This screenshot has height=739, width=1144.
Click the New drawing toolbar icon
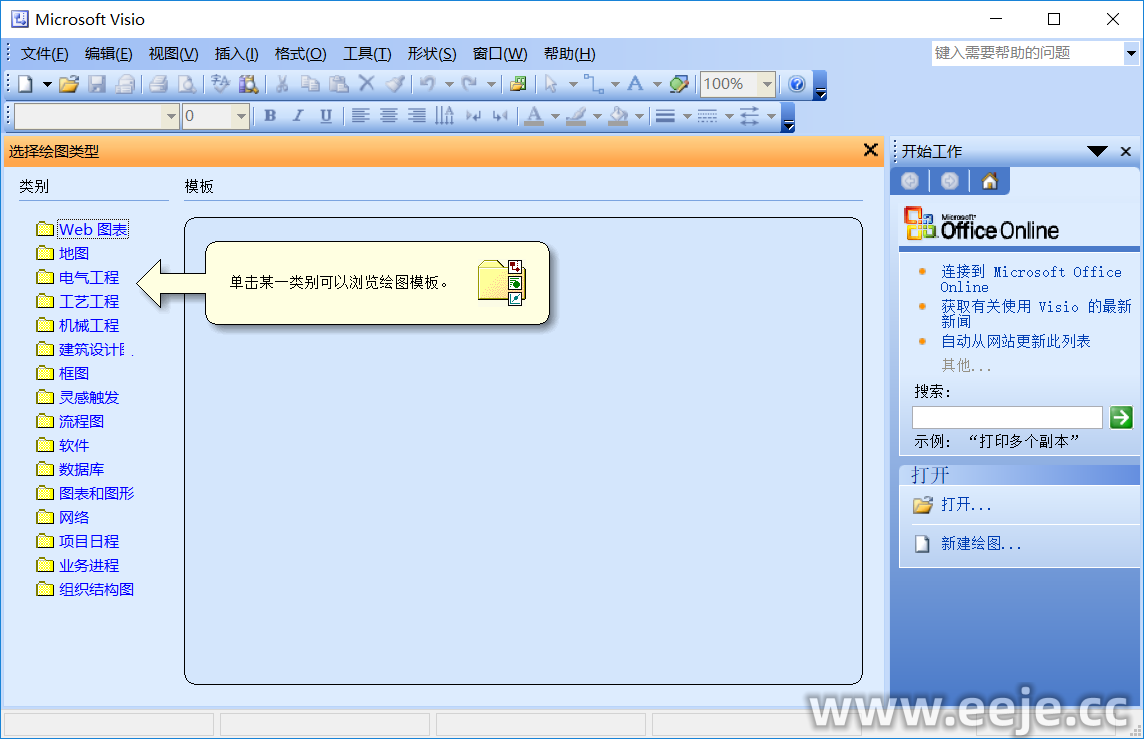click(x=26, y=85)
